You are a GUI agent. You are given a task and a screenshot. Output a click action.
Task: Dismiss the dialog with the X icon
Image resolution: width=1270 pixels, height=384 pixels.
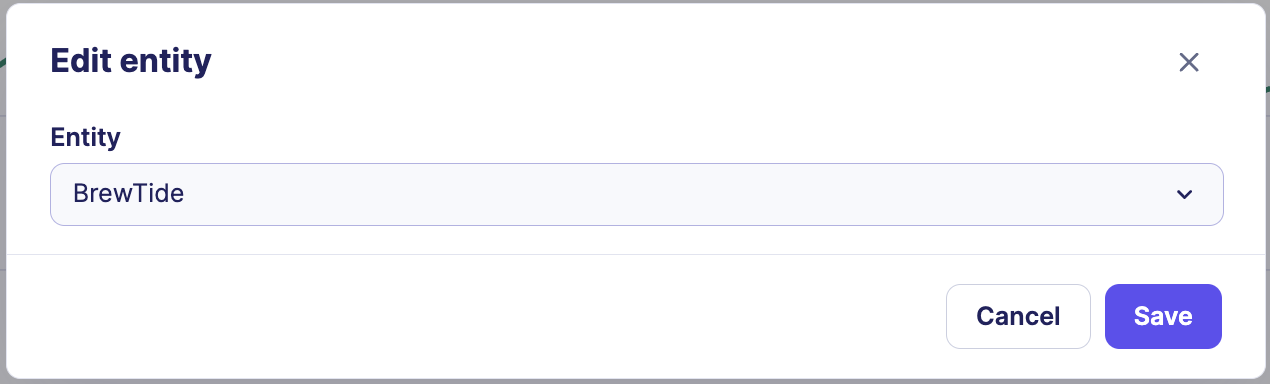click(1188, 62)
